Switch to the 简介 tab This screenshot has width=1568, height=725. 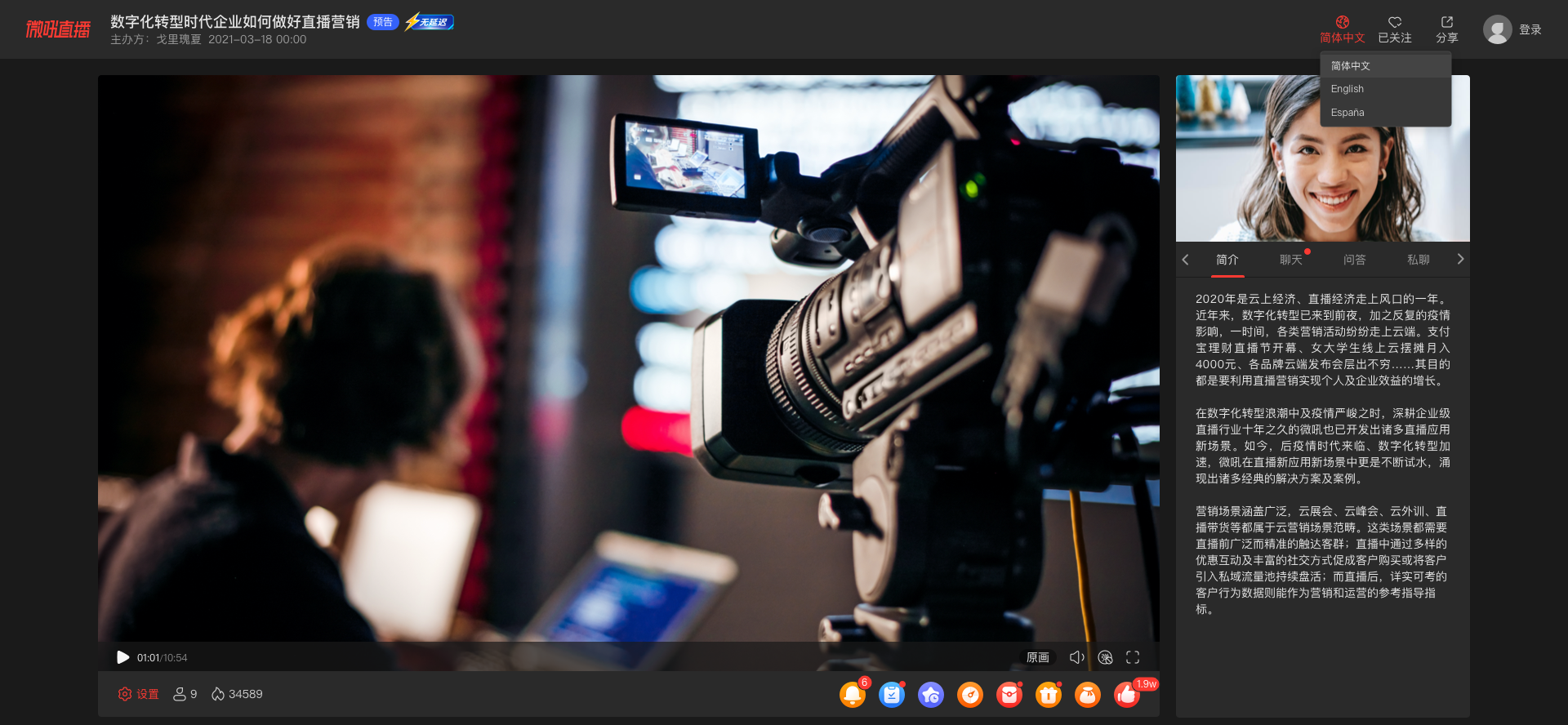(1227, 260)
